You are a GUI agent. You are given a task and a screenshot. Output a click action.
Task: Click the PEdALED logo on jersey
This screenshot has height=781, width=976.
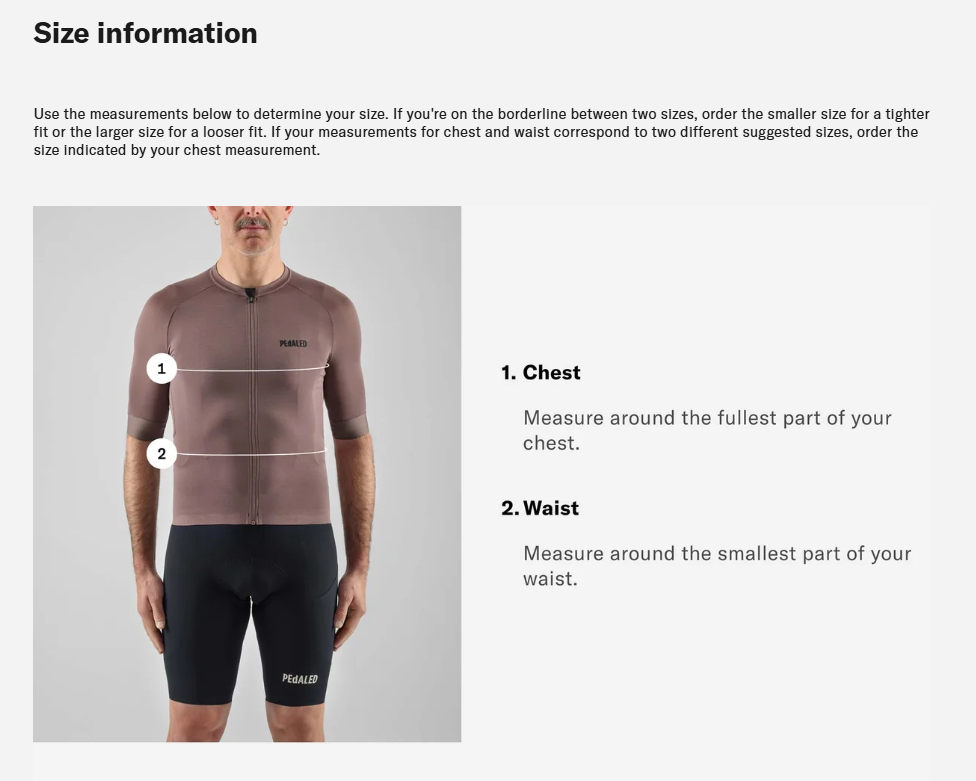(x=293, y=344)
